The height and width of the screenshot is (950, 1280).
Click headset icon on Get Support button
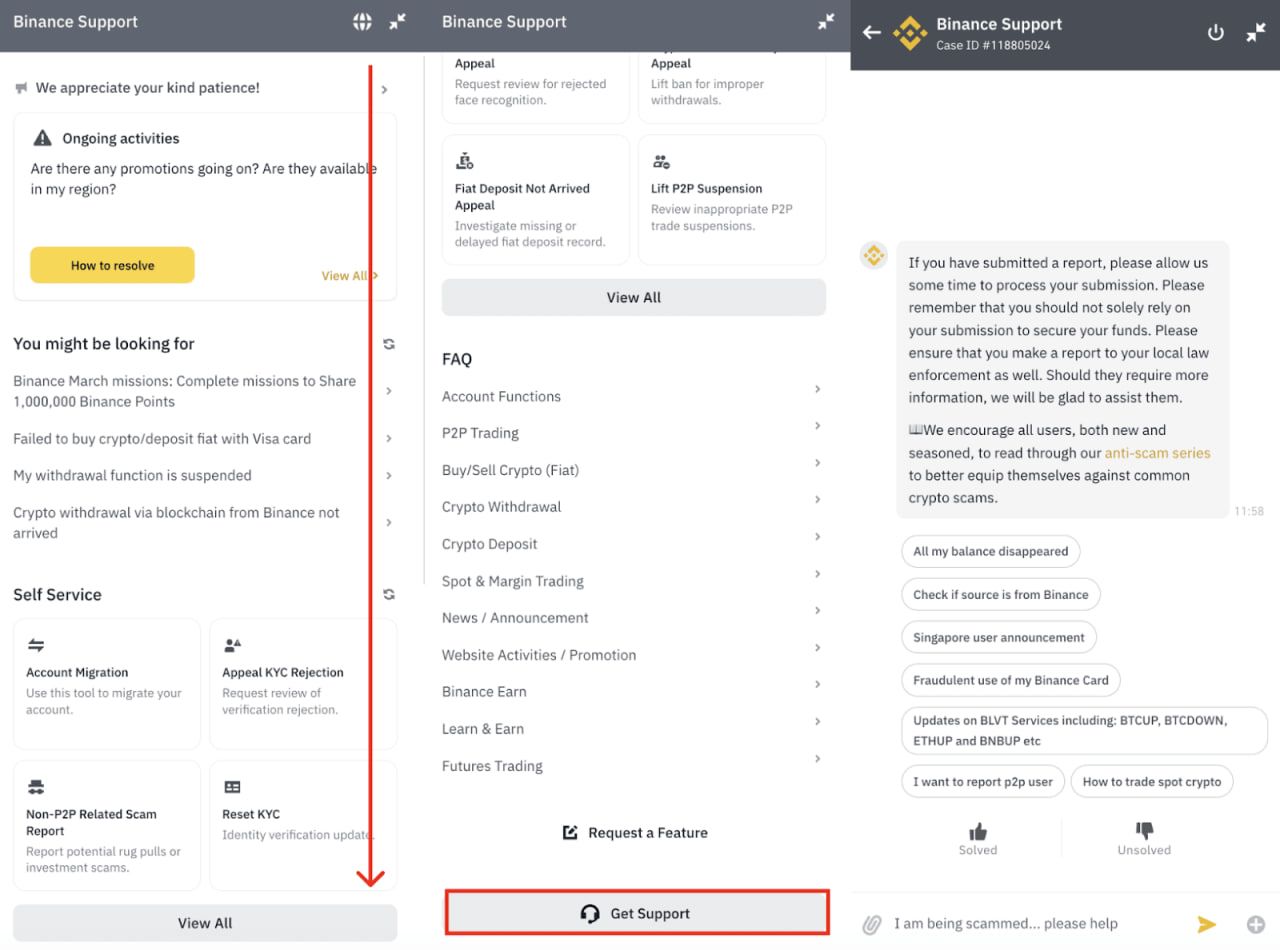(590, 913)
